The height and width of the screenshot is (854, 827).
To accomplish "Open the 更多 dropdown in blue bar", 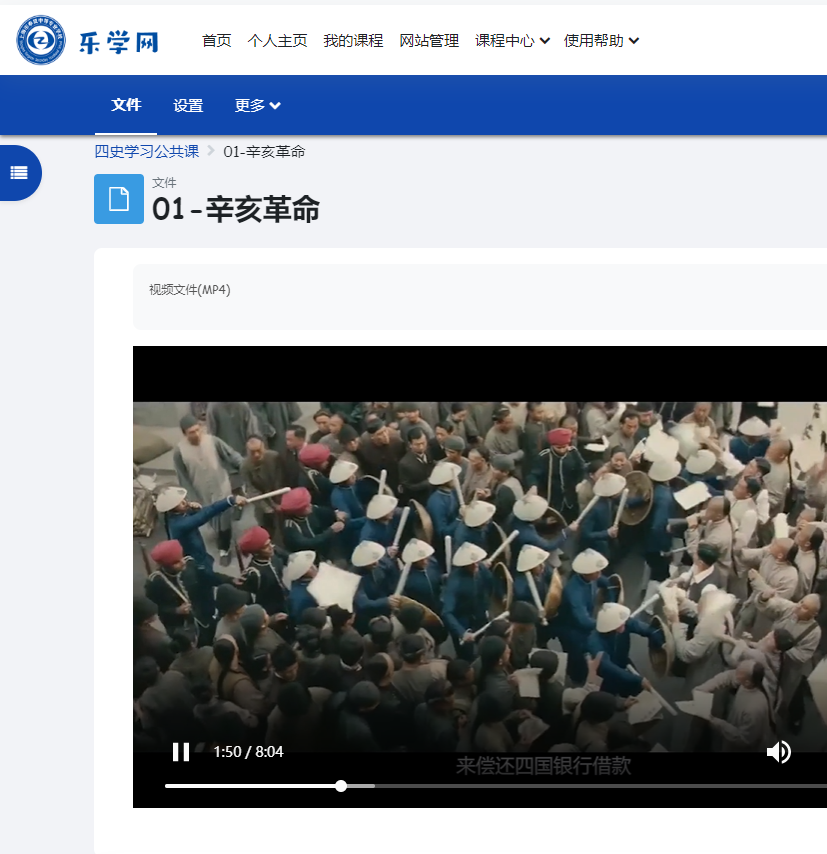I will click(x=258, y=105).
